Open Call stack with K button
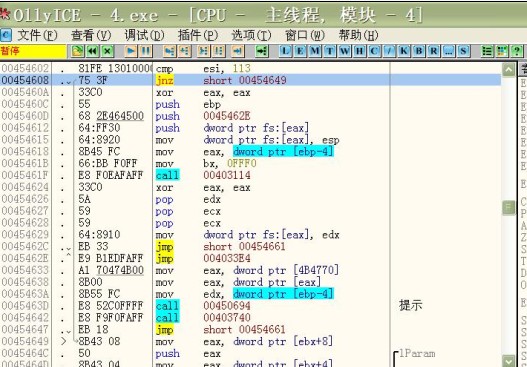The width and height of the screenshot is (527, 367). coord(404,51)
